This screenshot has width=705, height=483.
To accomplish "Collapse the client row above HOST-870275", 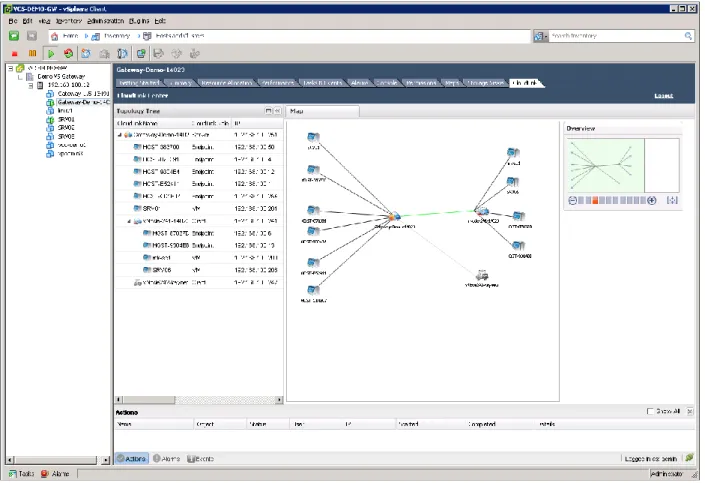I will (129, 221).
